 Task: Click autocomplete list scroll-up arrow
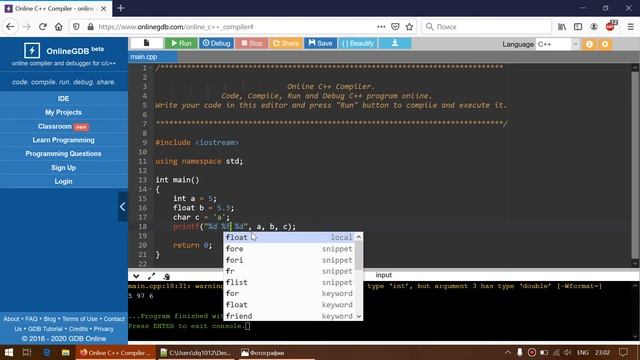click(359, 237)
